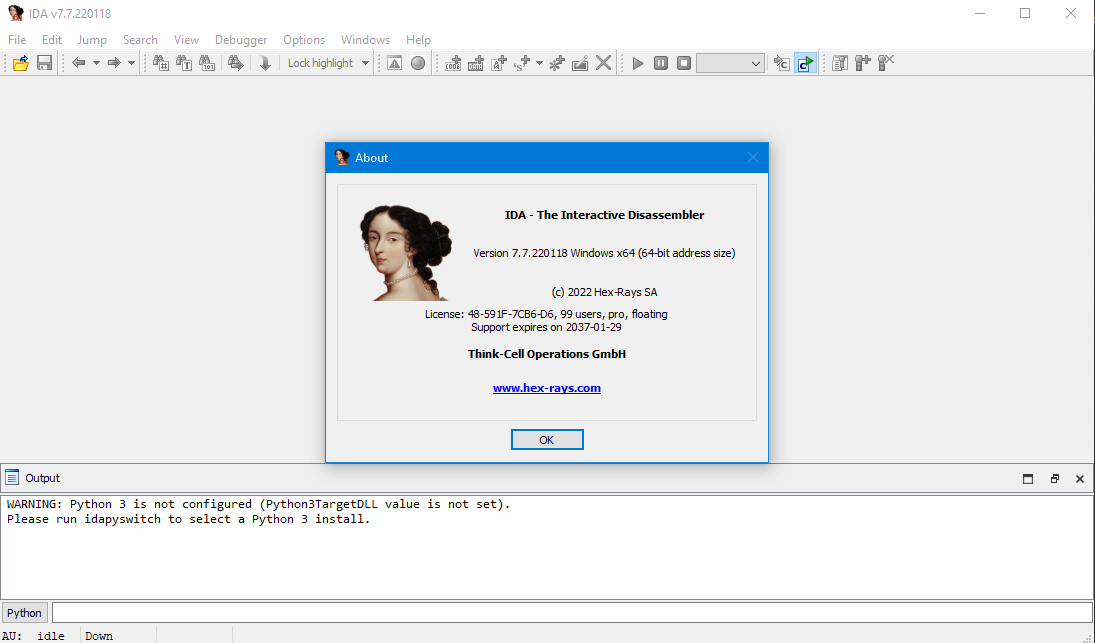The image size is (1095, 643).
Task: Open the File menu
Action: coord(17,40)
